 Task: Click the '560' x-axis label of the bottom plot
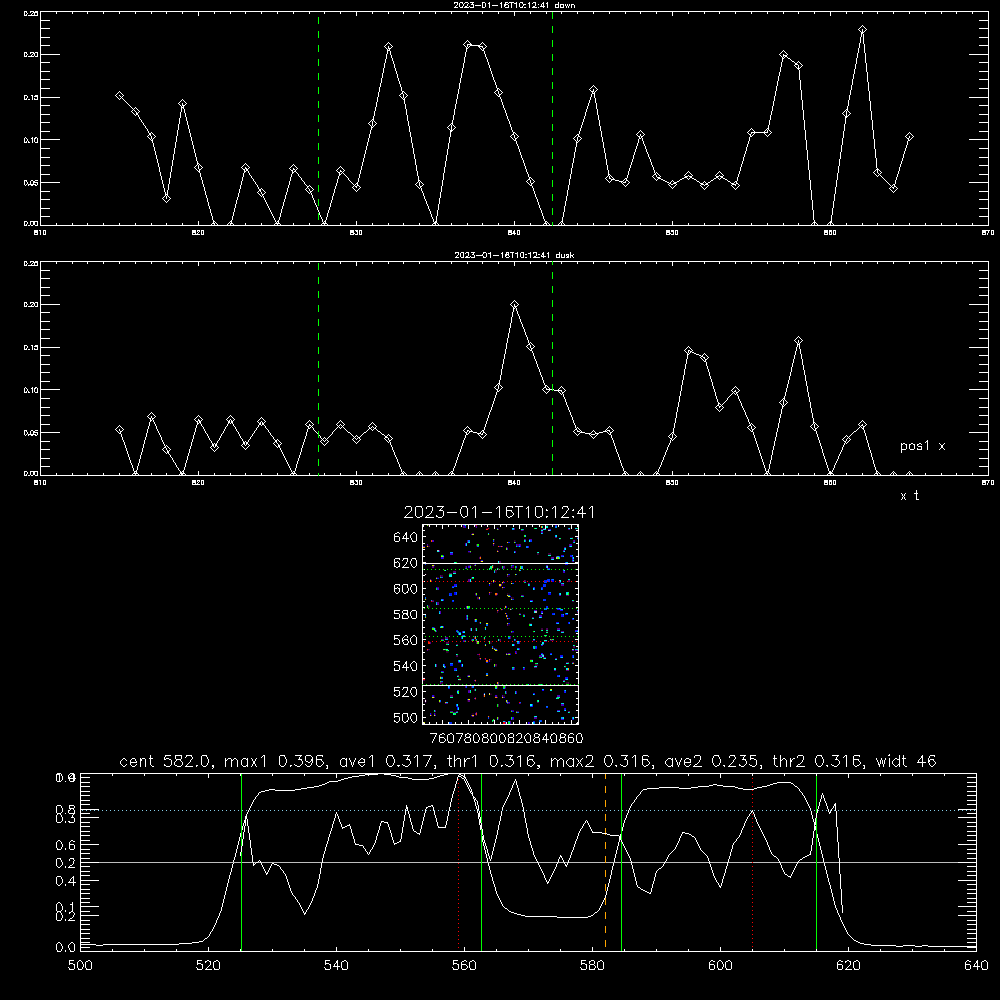pos(464,966)
